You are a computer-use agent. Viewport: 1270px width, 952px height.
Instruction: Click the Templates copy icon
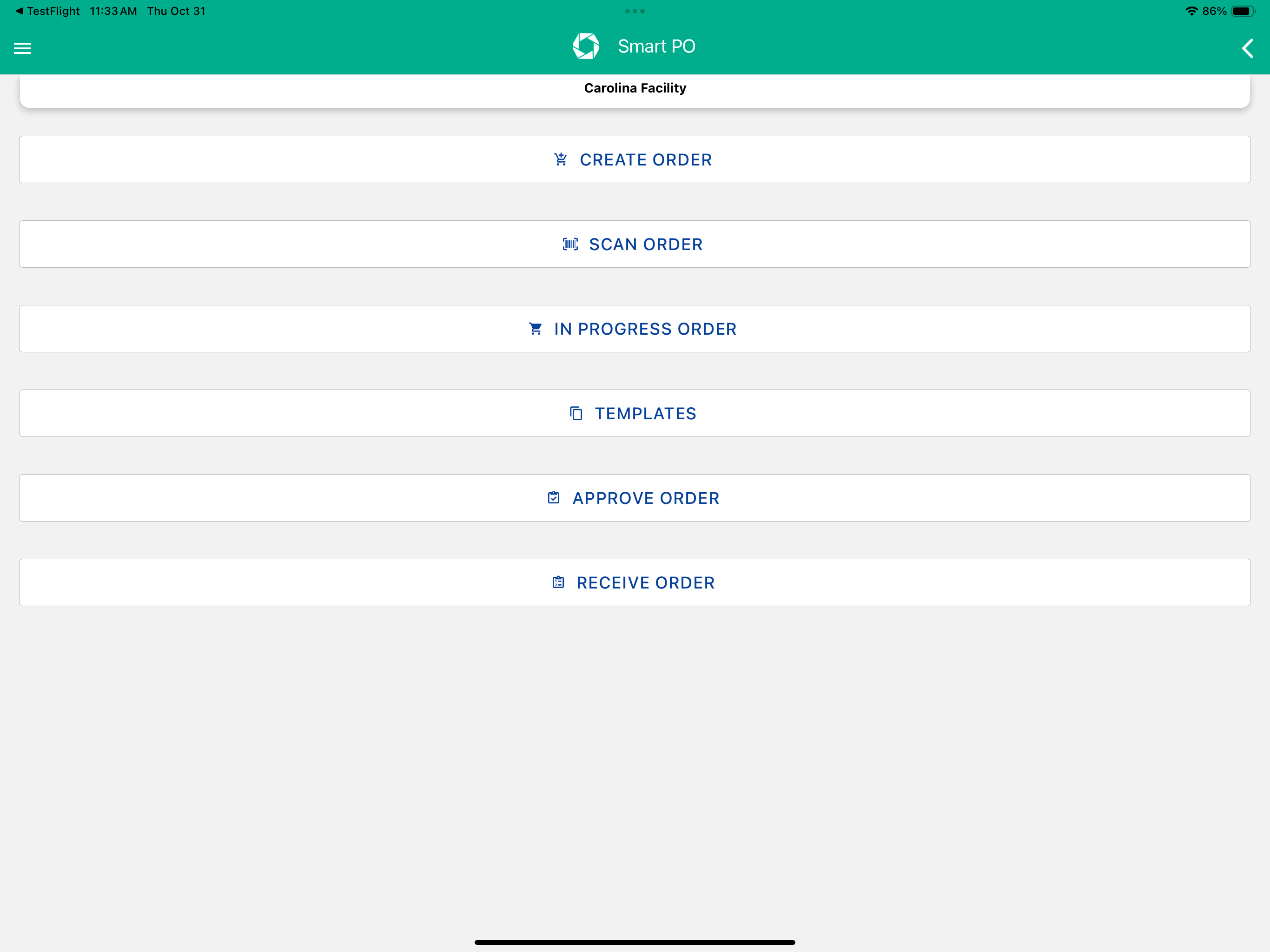coord(576,413)
